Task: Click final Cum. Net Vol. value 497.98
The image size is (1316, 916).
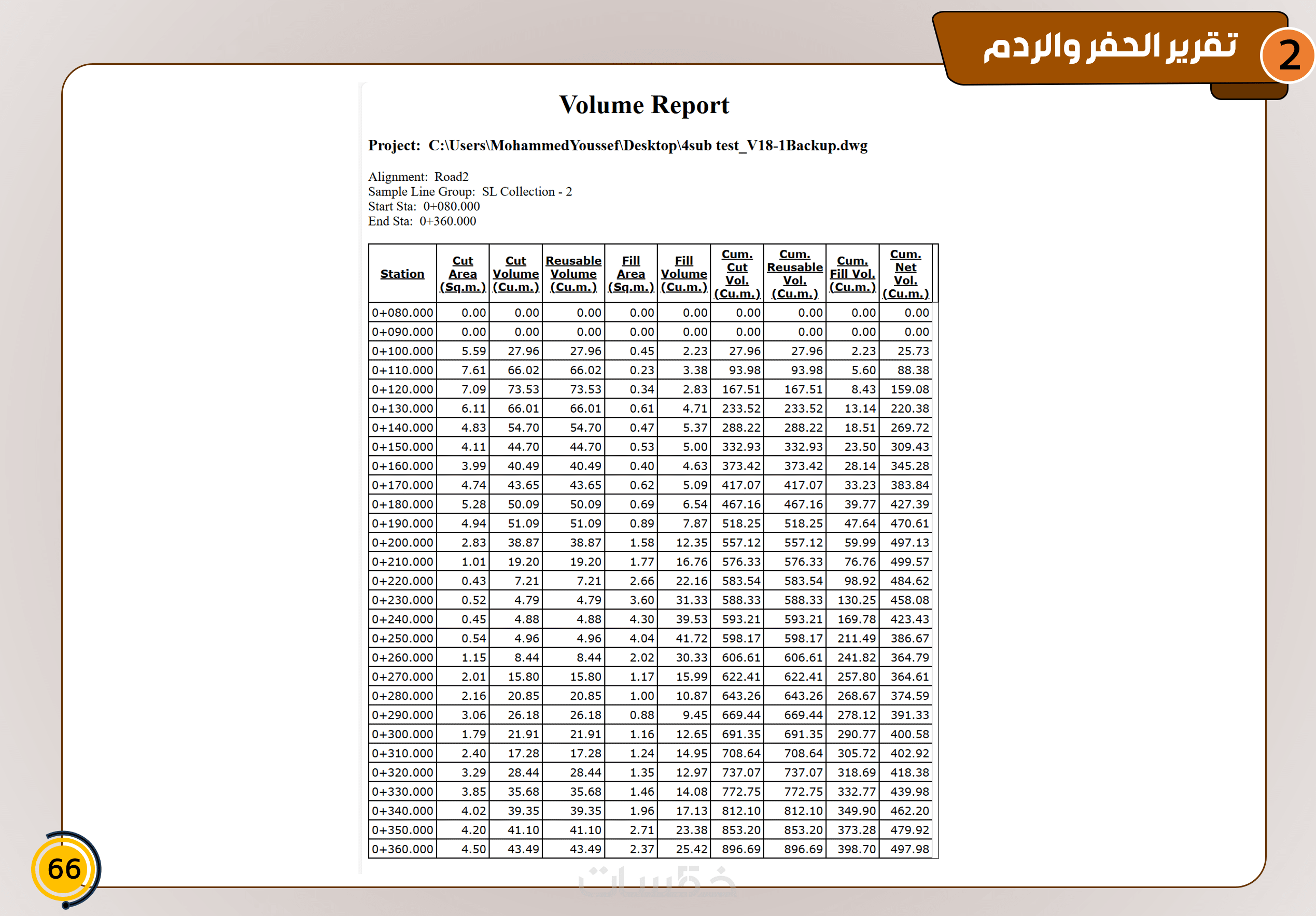Action: pos(909,849)
